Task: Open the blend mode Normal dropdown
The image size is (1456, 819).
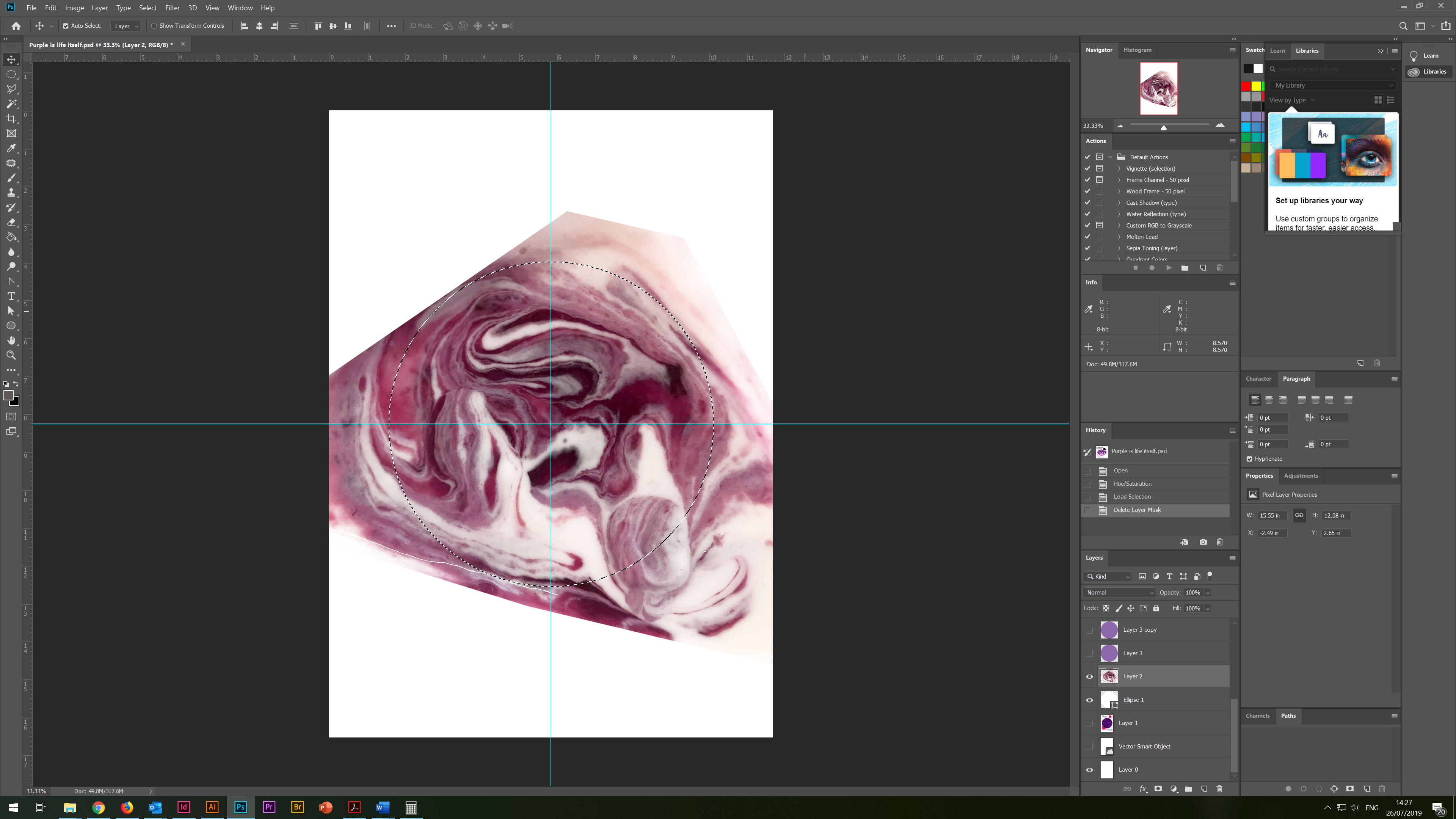Action: pos(1119,592)
